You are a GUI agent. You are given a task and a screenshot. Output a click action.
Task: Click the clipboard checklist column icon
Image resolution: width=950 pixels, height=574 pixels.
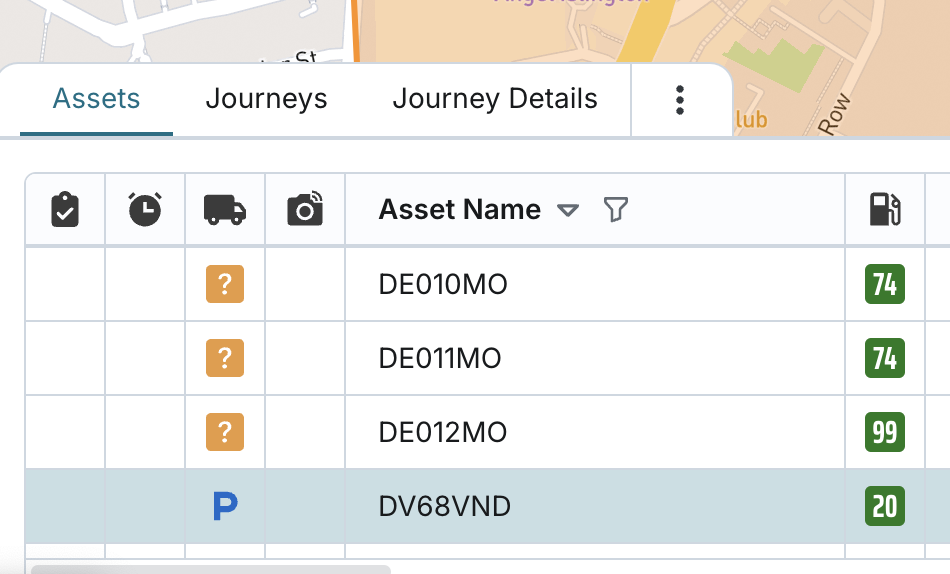click(65, 210)
